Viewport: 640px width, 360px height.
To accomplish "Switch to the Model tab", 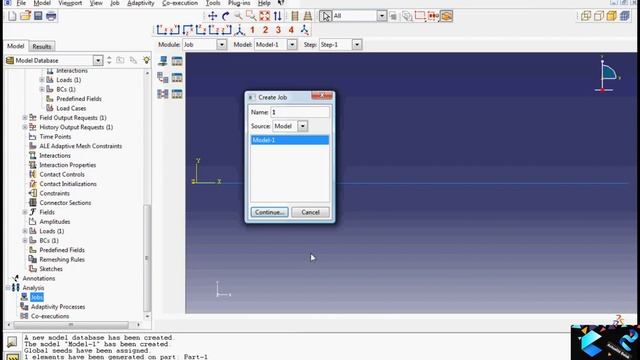I will (x=16, y=46).
